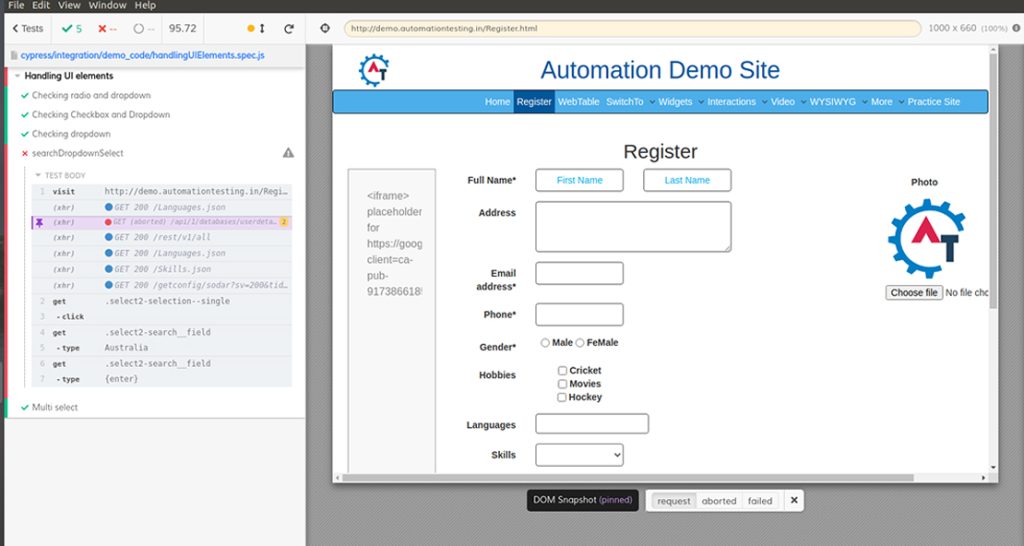Click the Automation Testing logo in header
Image resolution: width=1024 pixels, height=546 pixels.
point(374,70)
